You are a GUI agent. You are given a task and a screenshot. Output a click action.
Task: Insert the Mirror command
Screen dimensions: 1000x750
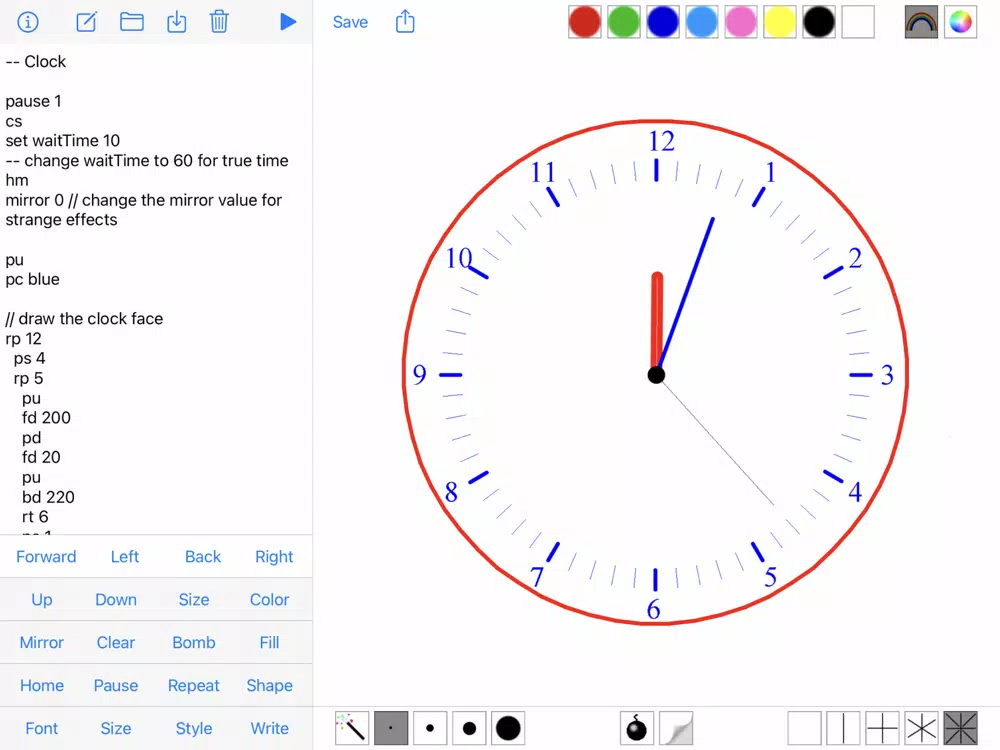(41, 642)
